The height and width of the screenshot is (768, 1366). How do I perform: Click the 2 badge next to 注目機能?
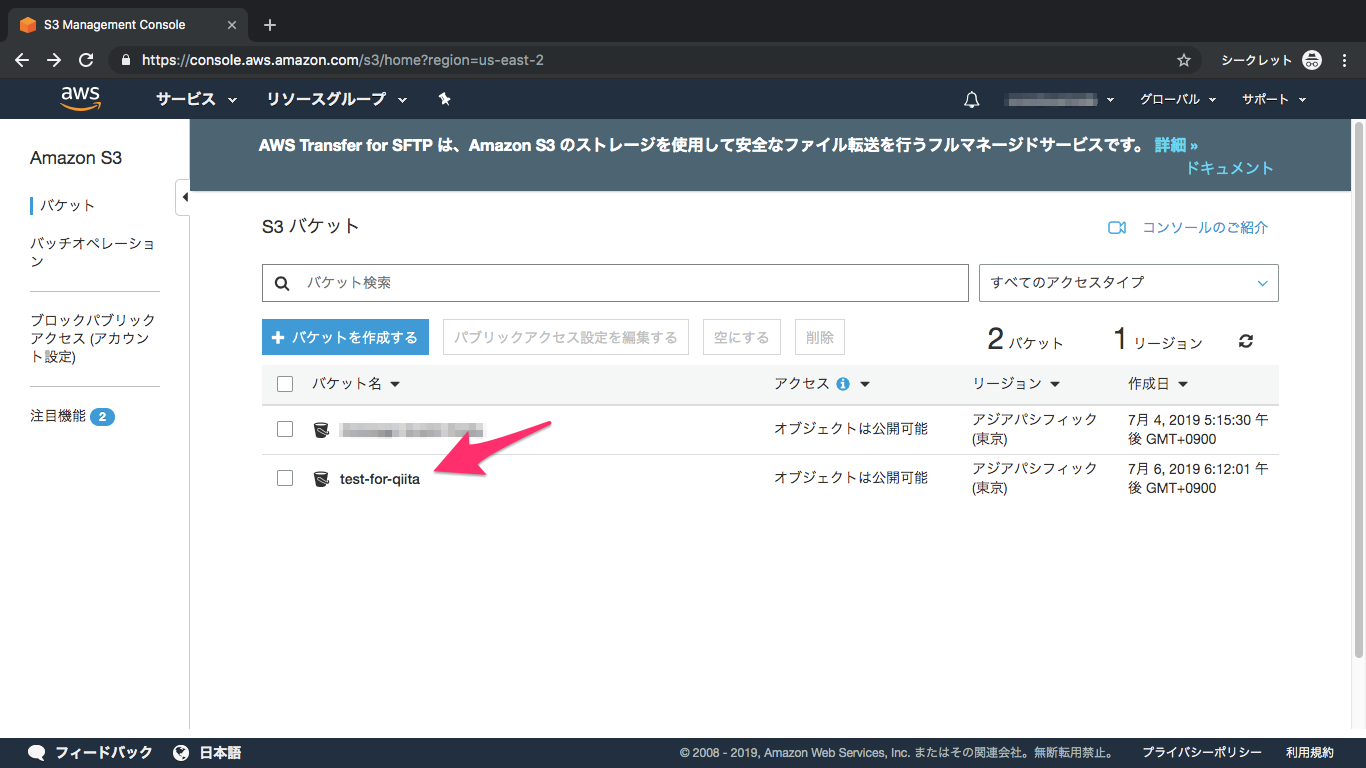(102, 417)
